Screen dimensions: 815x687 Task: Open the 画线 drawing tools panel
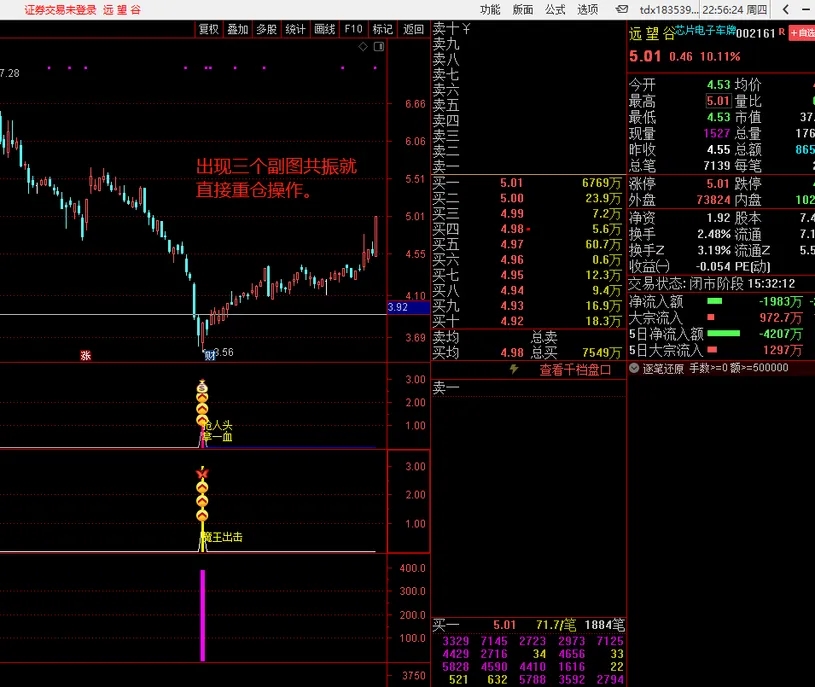click(325, 29)
